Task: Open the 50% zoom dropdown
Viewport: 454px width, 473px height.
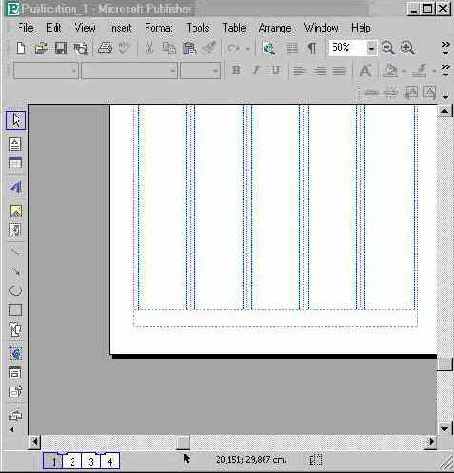Action: 371,48
